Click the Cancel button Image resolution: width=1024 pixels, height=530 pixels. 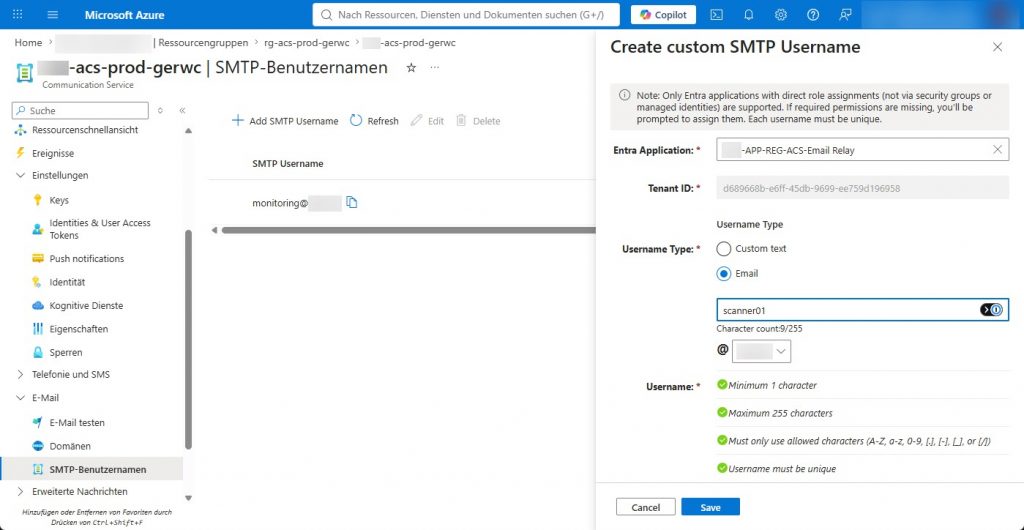pyautogui.click(x=646, y=507)
